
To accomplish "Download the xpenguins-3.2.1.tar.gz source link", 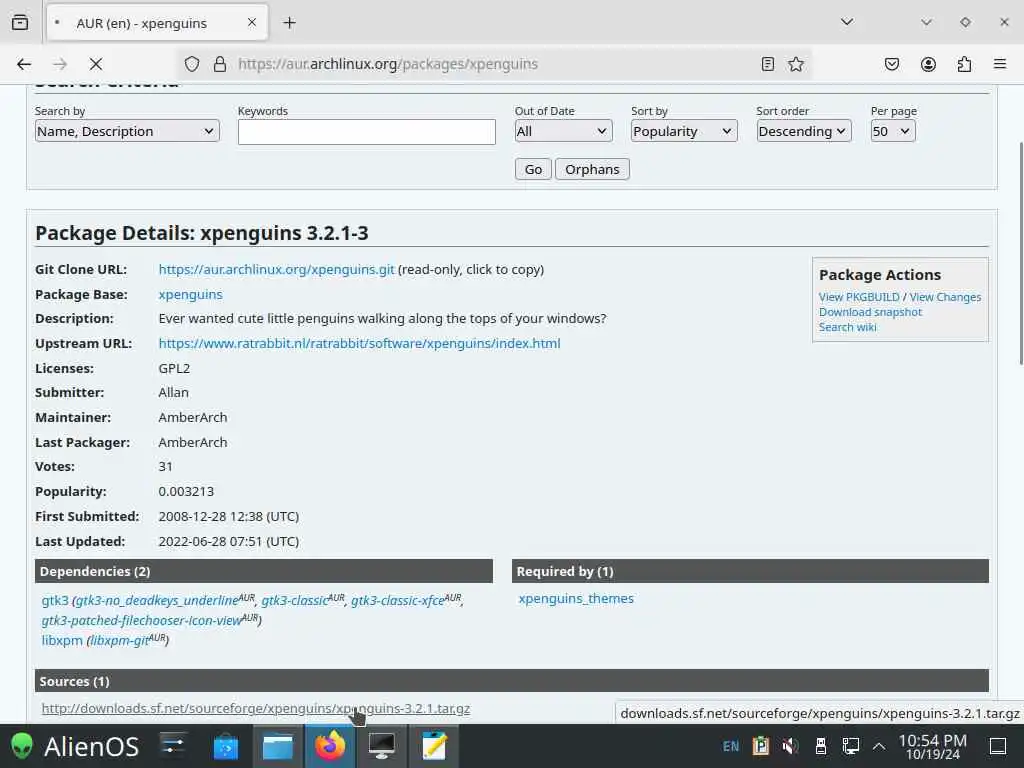I will coord(255,709).
